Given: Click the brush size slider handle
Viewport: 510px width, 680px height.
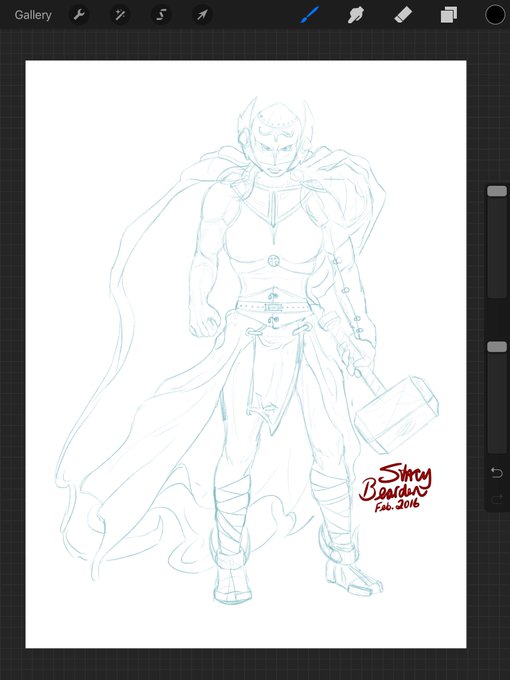Looking at the screenshot, I should [497, 191].
